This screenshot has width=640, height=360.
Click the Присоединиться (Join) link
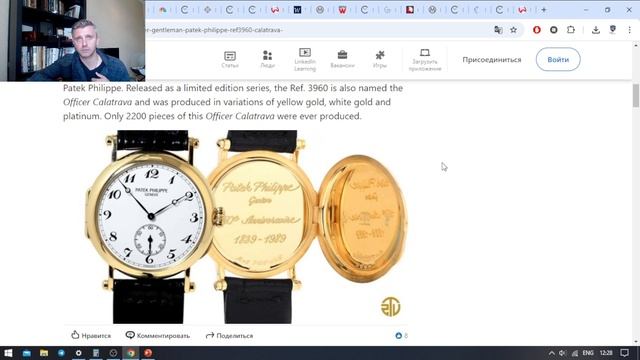coord(491,60)
